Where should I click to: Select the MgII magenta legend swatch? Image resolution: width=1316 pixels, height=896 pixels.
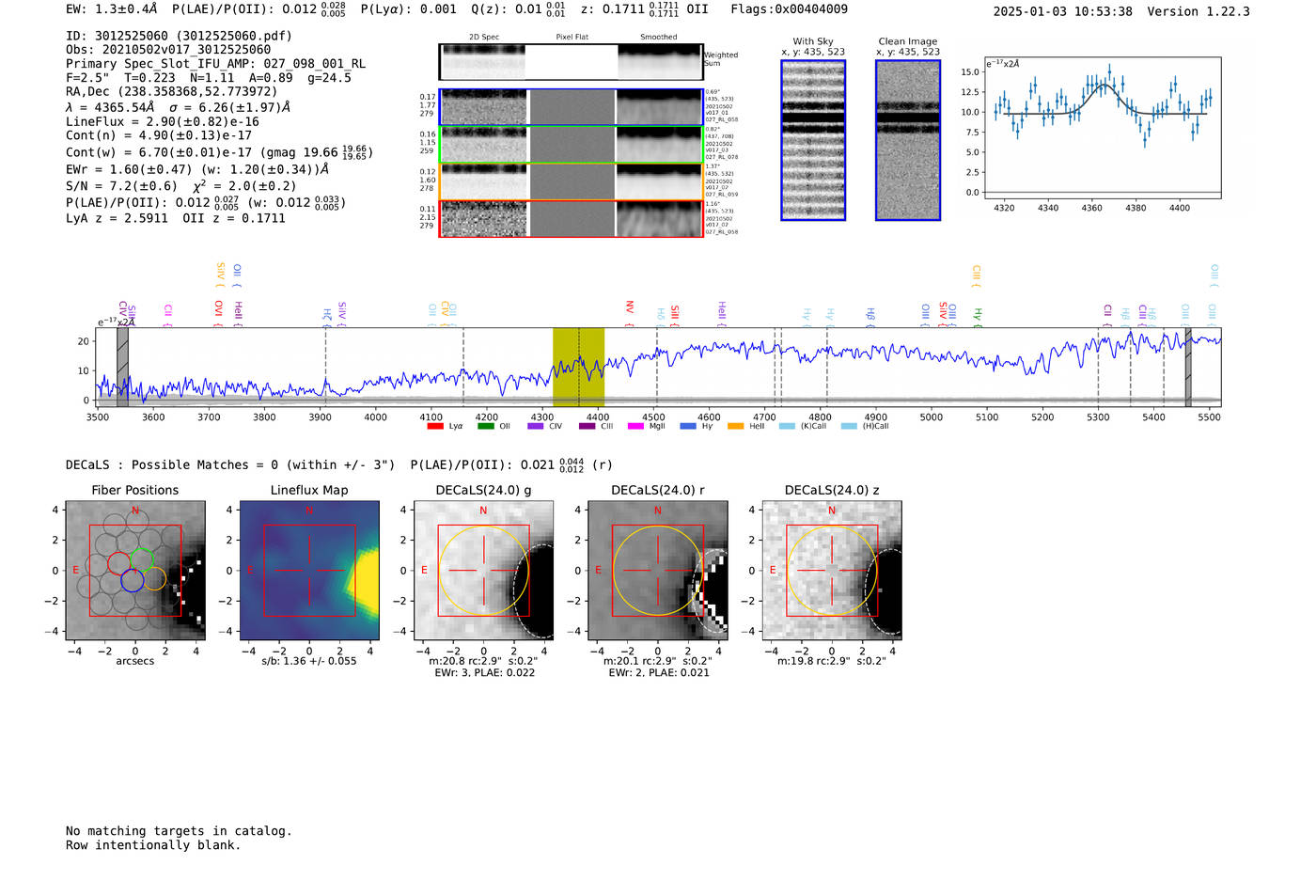click(635, 427)
